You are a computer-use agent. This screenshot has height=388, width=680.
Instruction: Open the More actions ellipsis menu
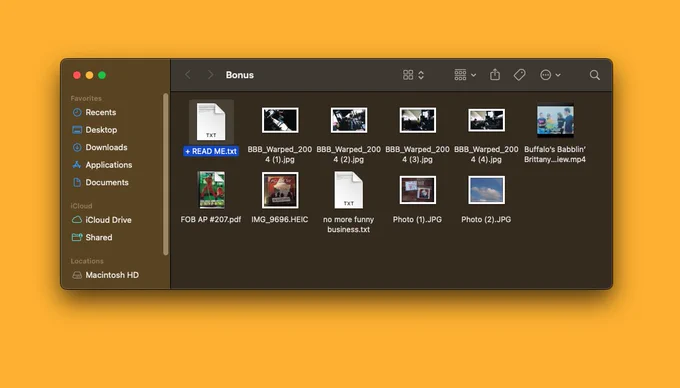tap(550, 75)
